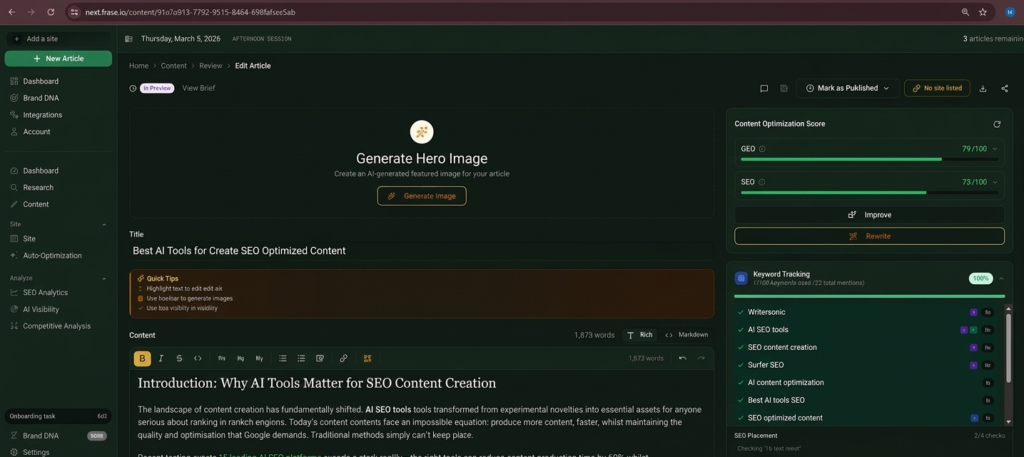This screenshot has width=1024, height=457.
Task: Click the SEO score progress bar
Action: (x=869, y=193)
